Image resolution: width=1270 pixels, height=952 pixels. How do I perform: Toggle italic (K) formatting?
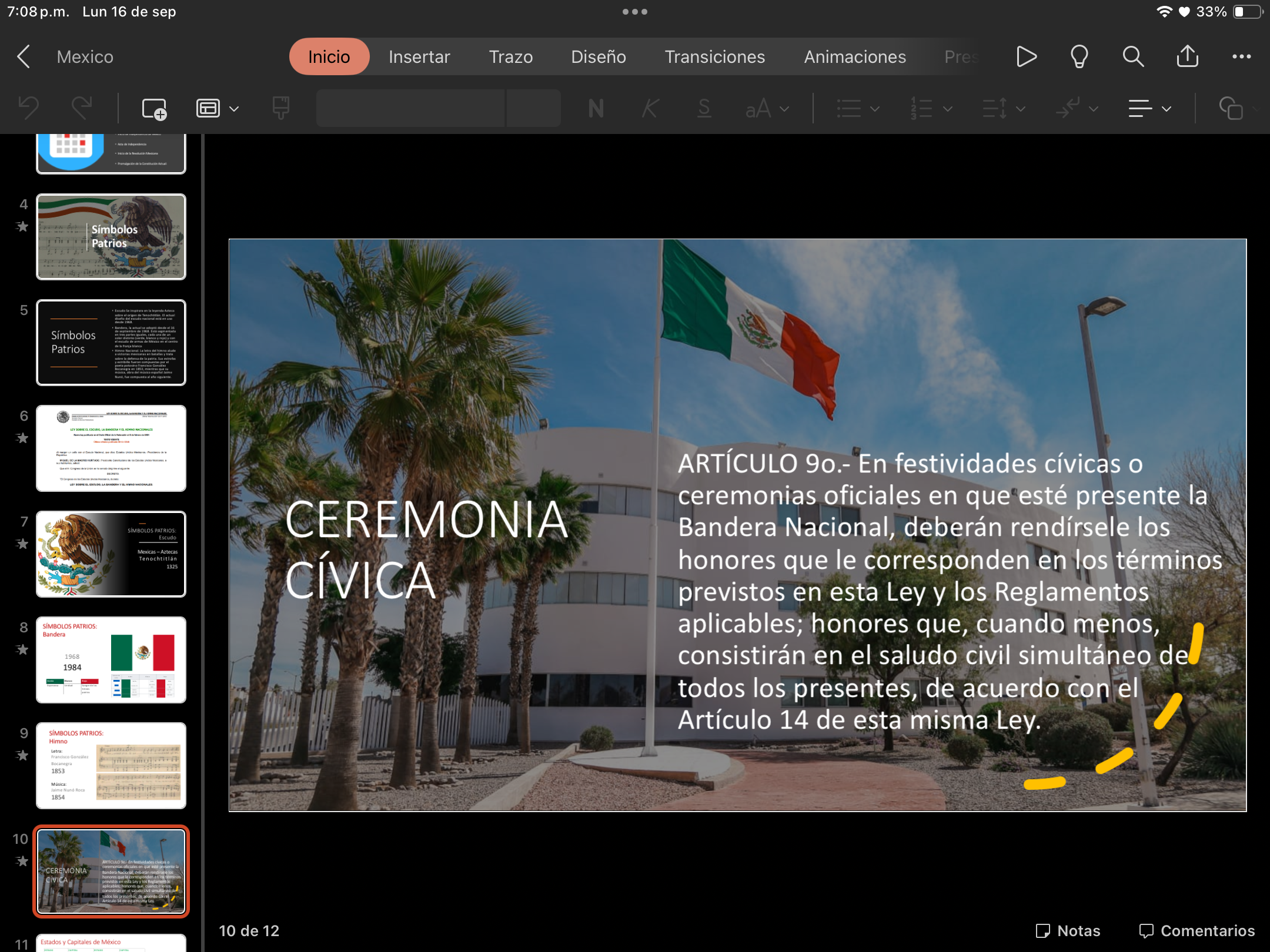(x=650, y=109)
